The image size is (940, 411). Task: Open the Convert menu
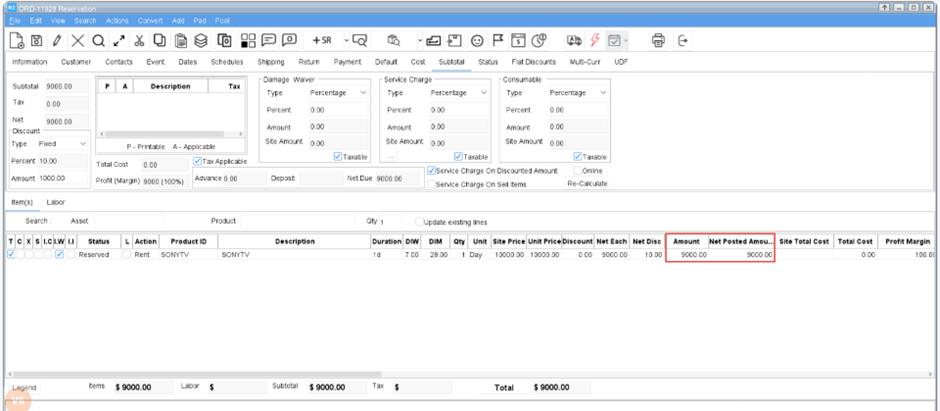click(150, 20)
